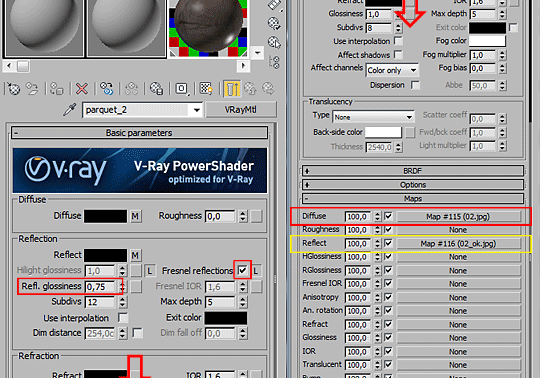Viewport: 540px width, 378px height.
Task: Click the Fog color white swatch
Action: pyautogui.click(x=487, y=41)
